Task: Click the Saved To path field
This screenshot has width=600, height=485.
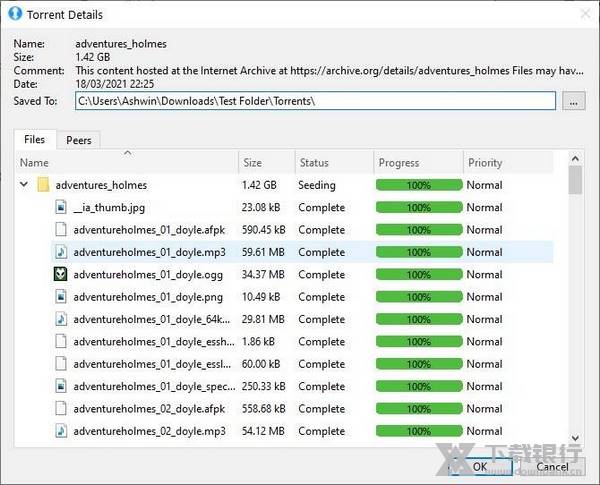Action: tap(314, 101)
